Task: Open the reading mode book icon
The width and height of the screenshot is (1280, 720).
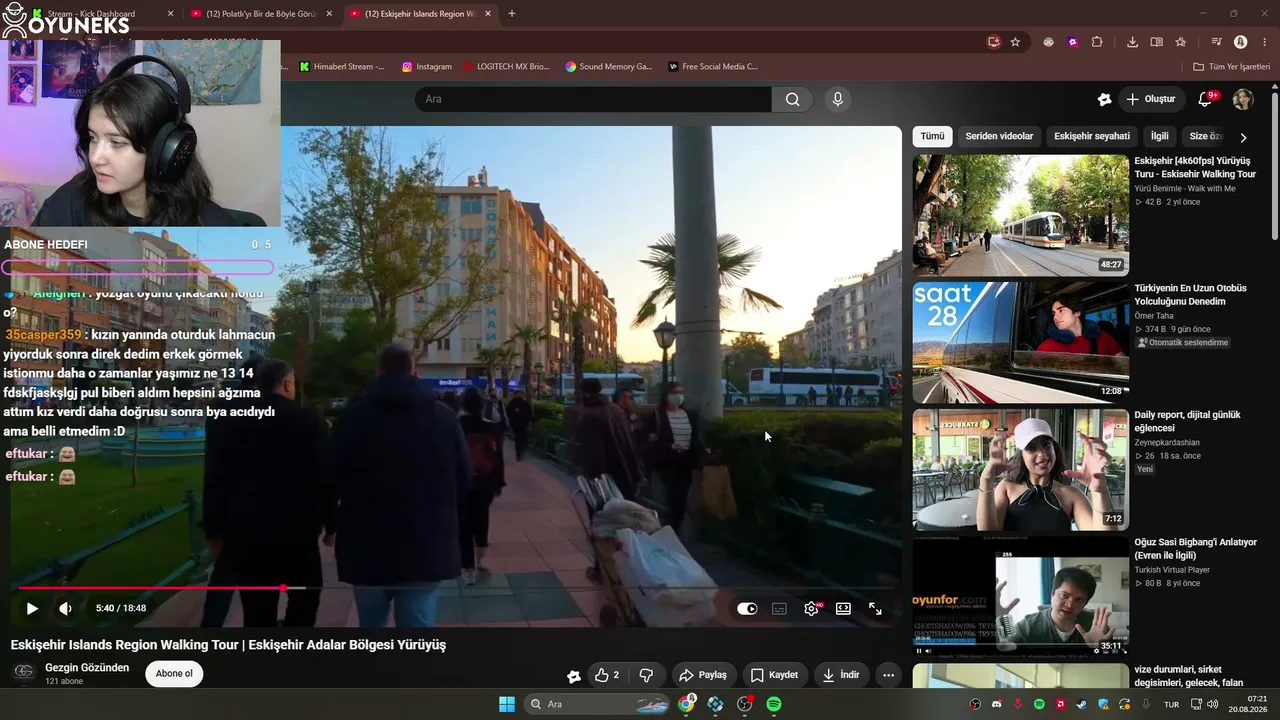Action: point(1156,42)
